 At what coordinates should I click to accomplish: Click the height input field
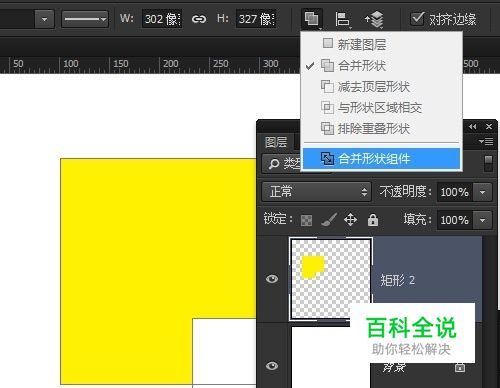(256, 19)
